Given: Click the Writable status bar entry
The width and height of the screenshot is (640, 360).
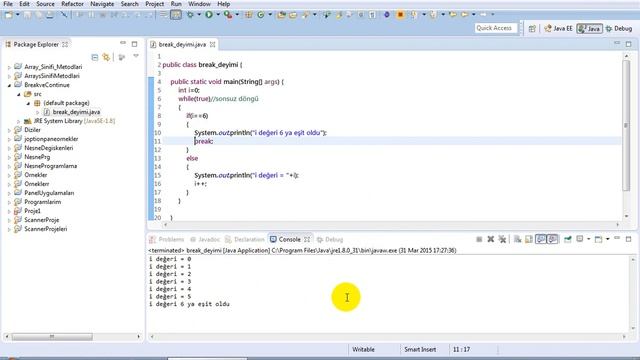Looking at the screenshot, I should click(363, 349).
